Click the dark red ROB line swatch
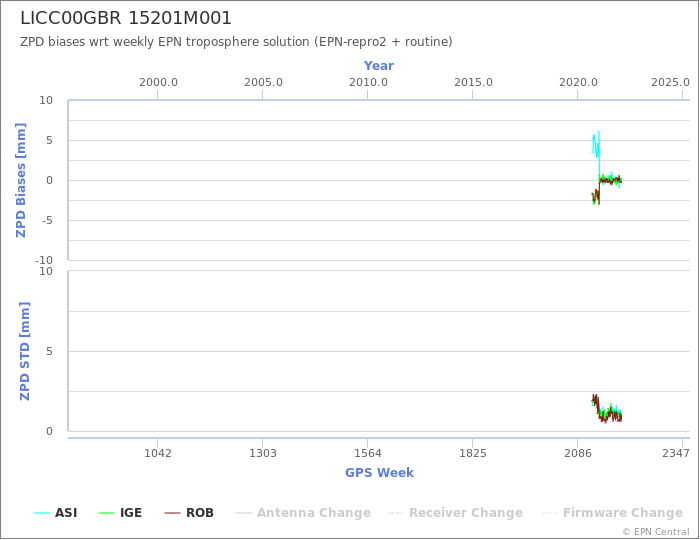This screenshot has width=700, height=540. click(x=172, y=513)
